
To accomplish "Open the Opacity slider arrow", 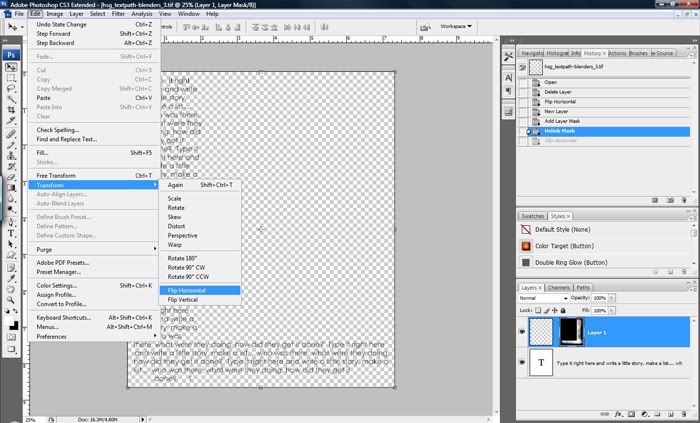I will [x=612, y=298].
